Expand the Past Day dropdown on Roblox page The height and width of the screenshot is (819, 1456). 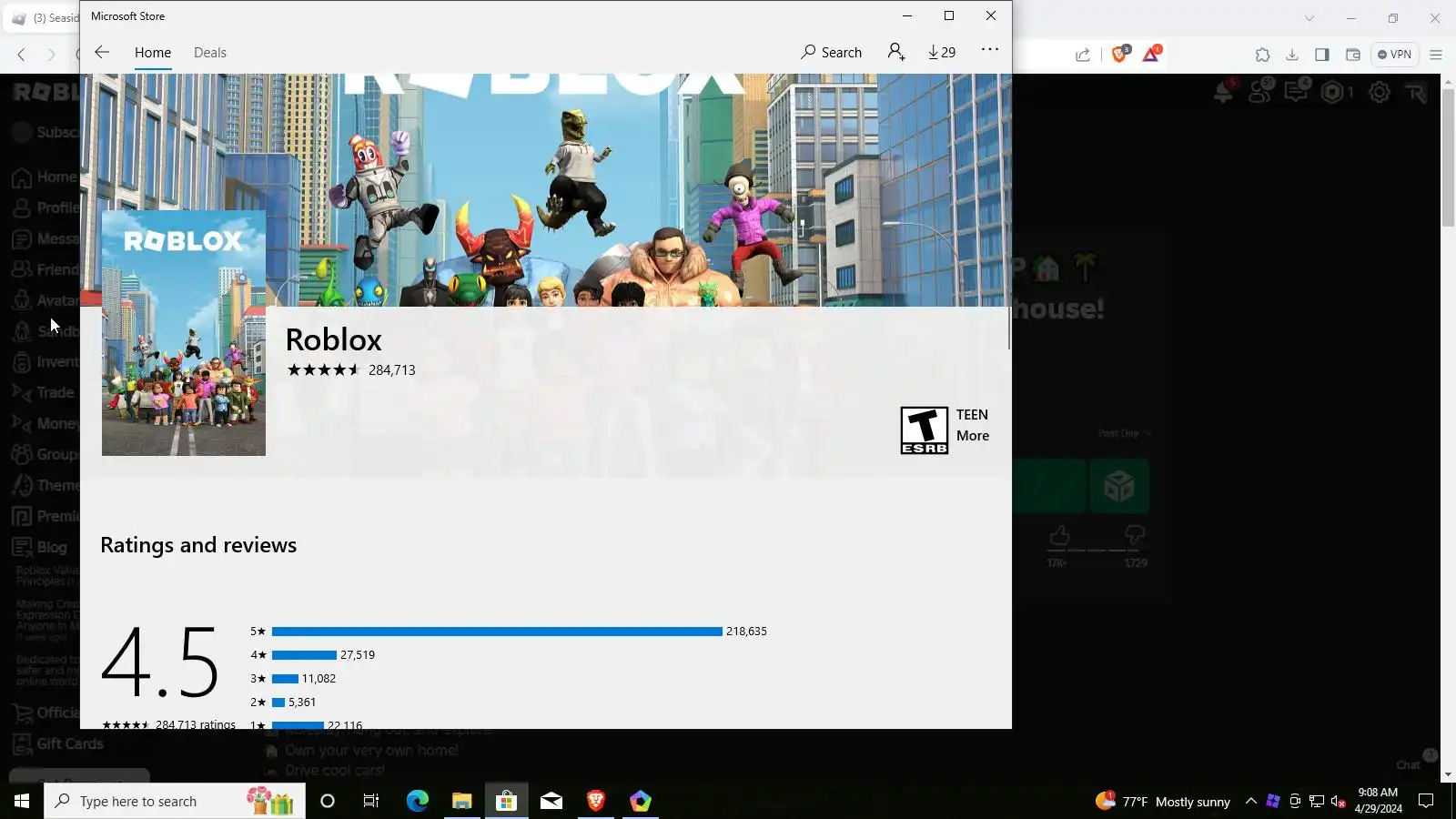point(1125,434)
